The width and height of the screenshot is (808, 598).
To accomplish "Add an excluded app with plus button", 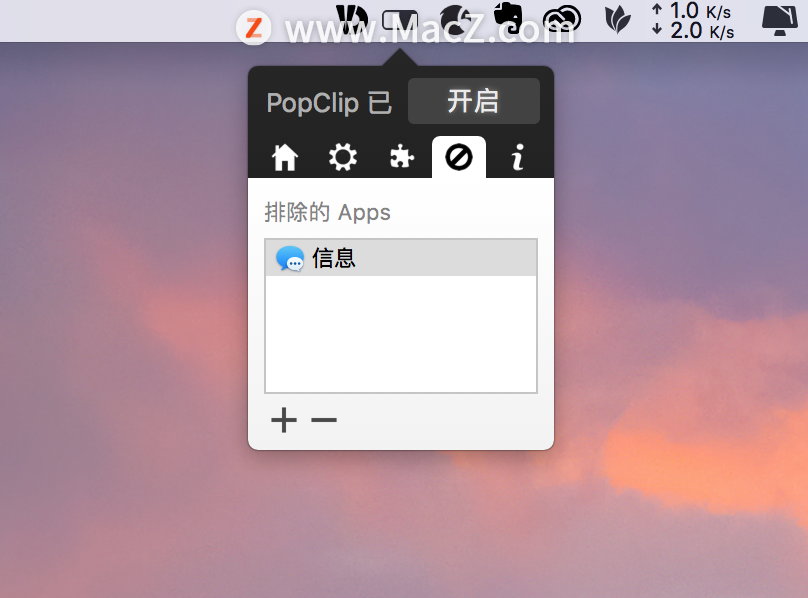I will (x=284, y=420).
